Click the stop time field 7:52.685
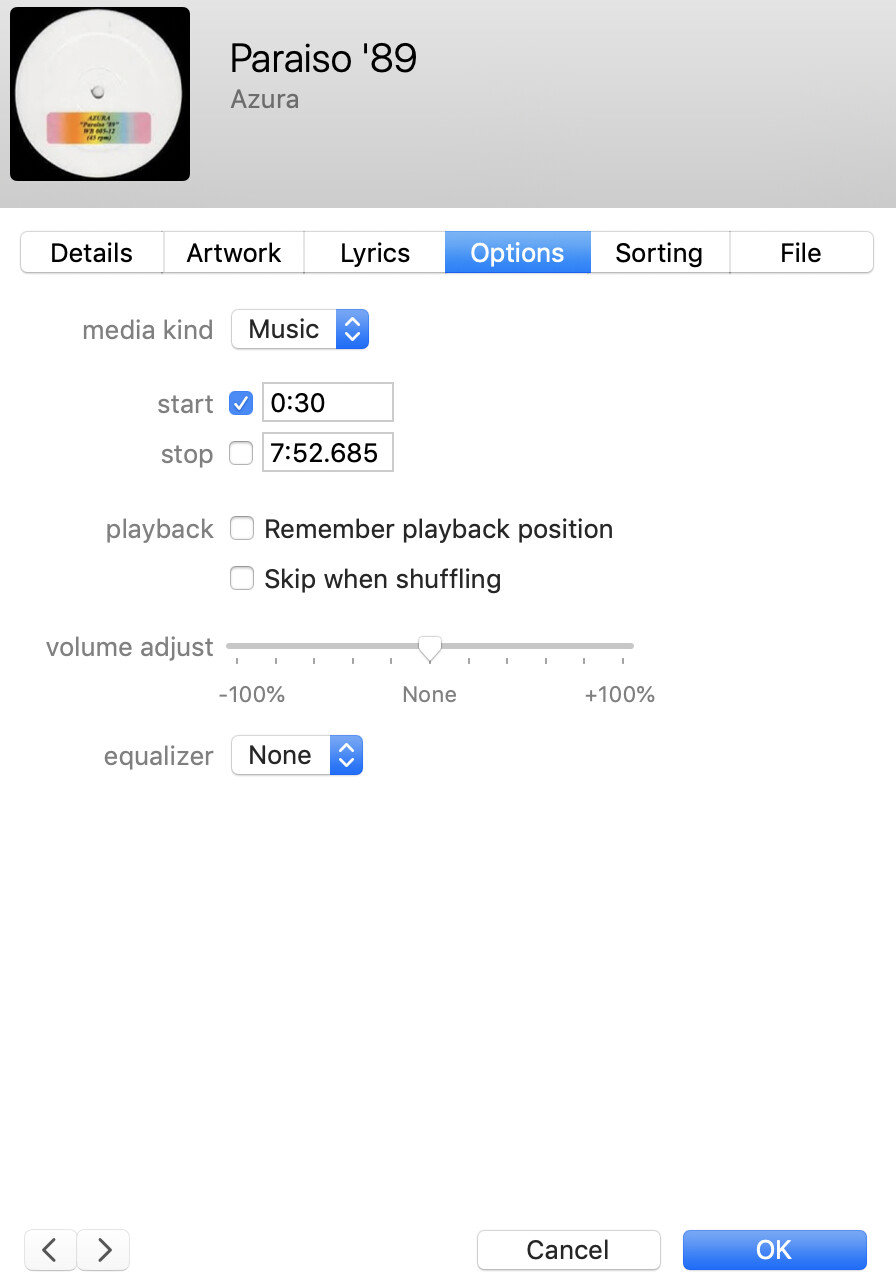The width and height of the screenshot is (896, 1284). 328,453
